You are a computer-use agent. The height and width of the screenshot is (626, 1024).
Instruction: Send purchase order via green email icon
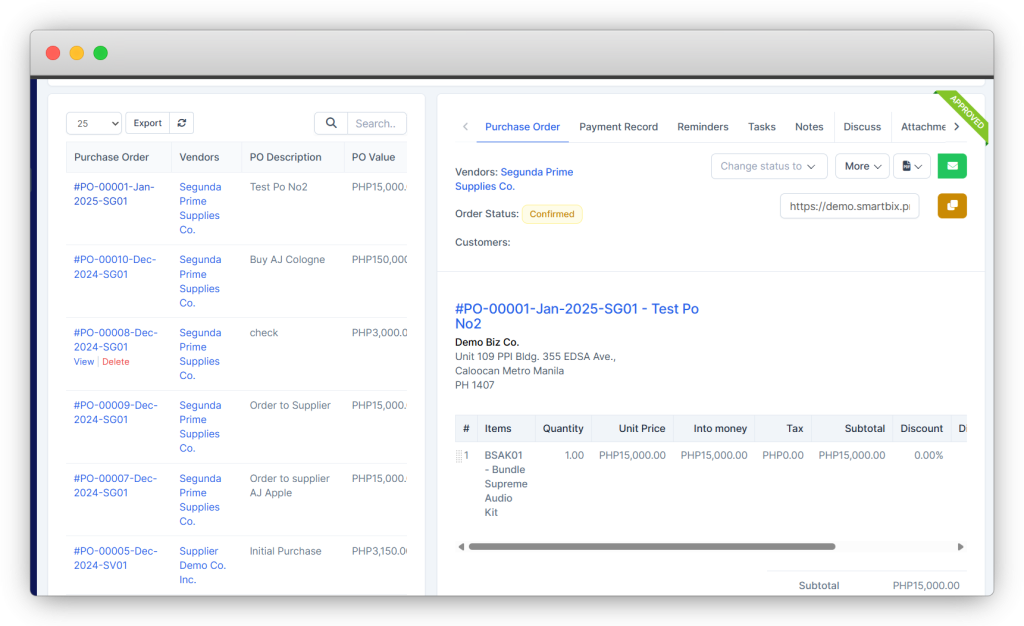point(952,166)
